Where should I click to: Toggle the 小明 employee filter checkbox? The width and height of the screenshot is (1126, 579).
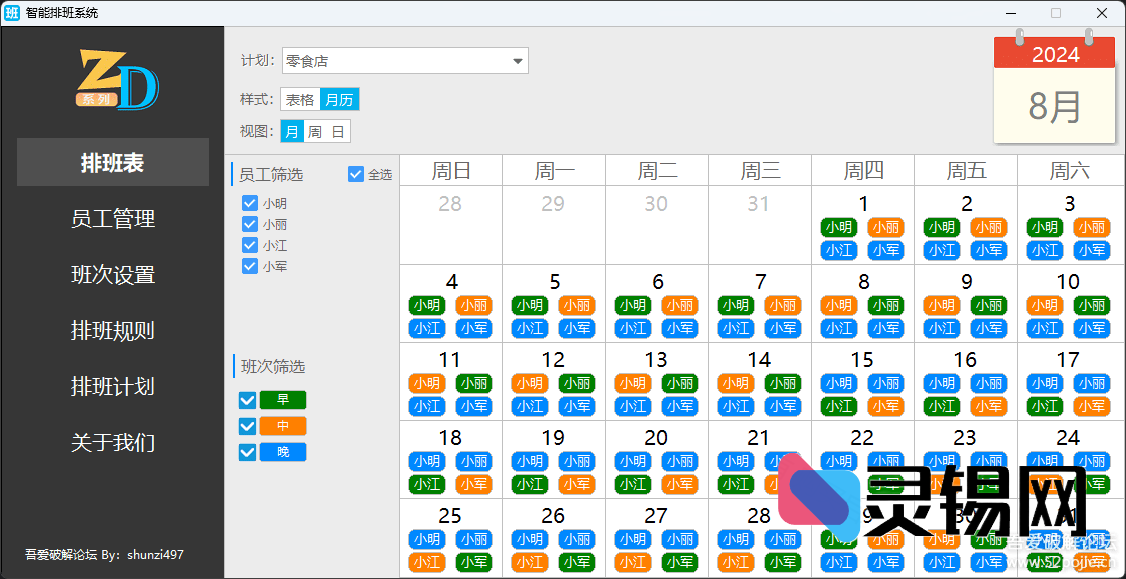click(250, 203)
